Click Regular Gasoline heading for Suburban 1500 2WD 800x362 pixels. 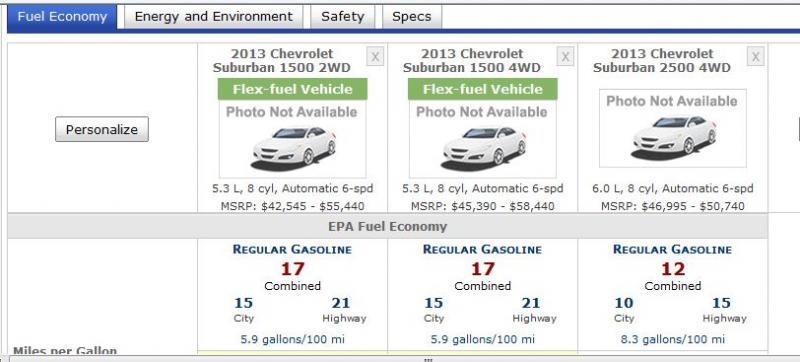coord(292,250)
